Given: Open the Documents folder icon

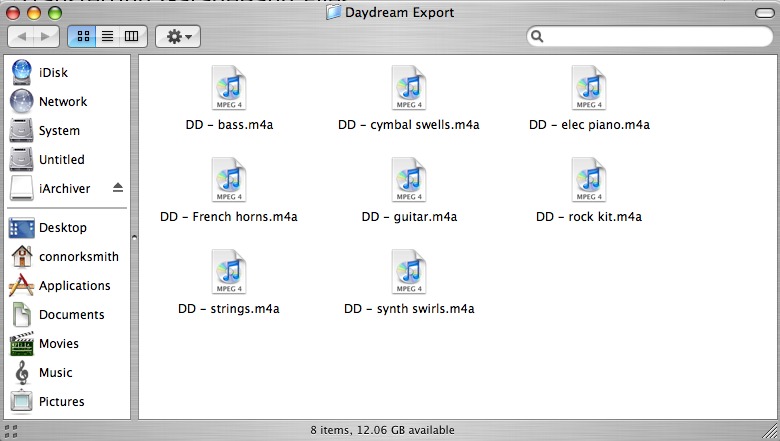Looking at the screenshot, I should point(21,314).
